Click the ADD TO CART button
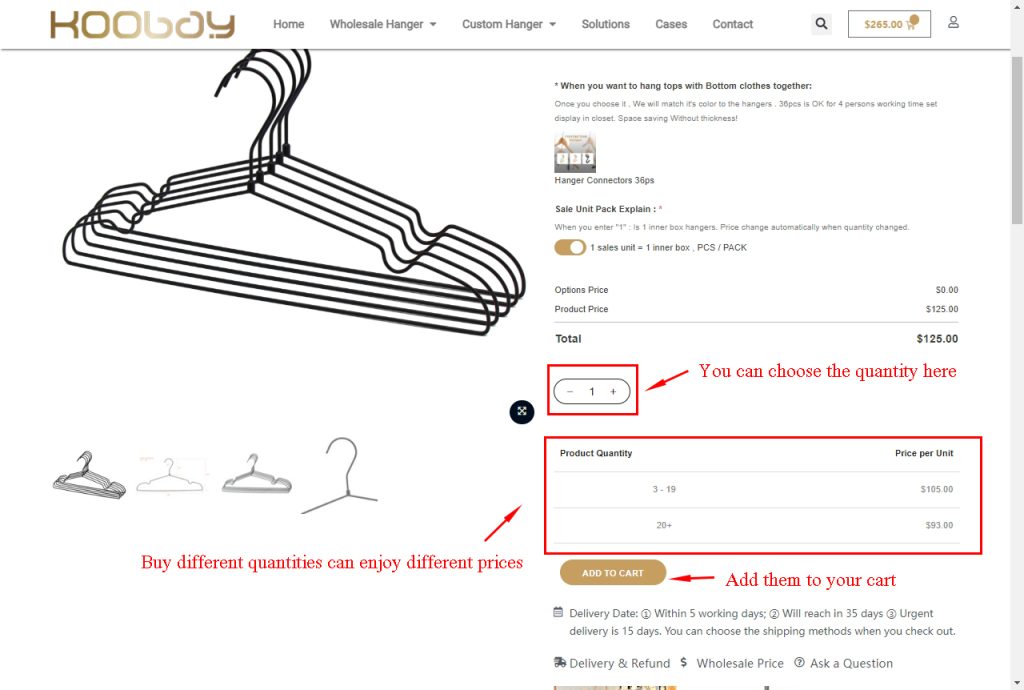 coord(613,572)
